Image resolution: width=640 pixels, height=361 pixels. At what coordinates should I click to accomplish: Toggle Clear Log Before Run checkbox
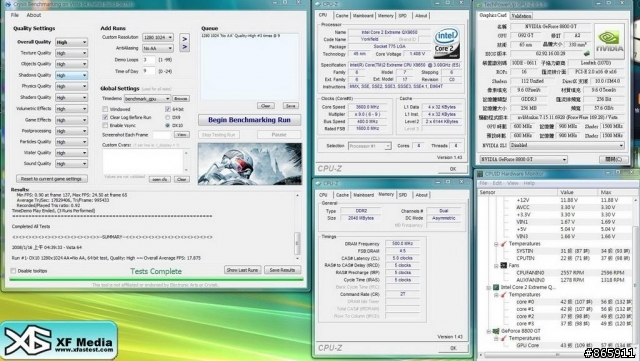tap(105, 117)
